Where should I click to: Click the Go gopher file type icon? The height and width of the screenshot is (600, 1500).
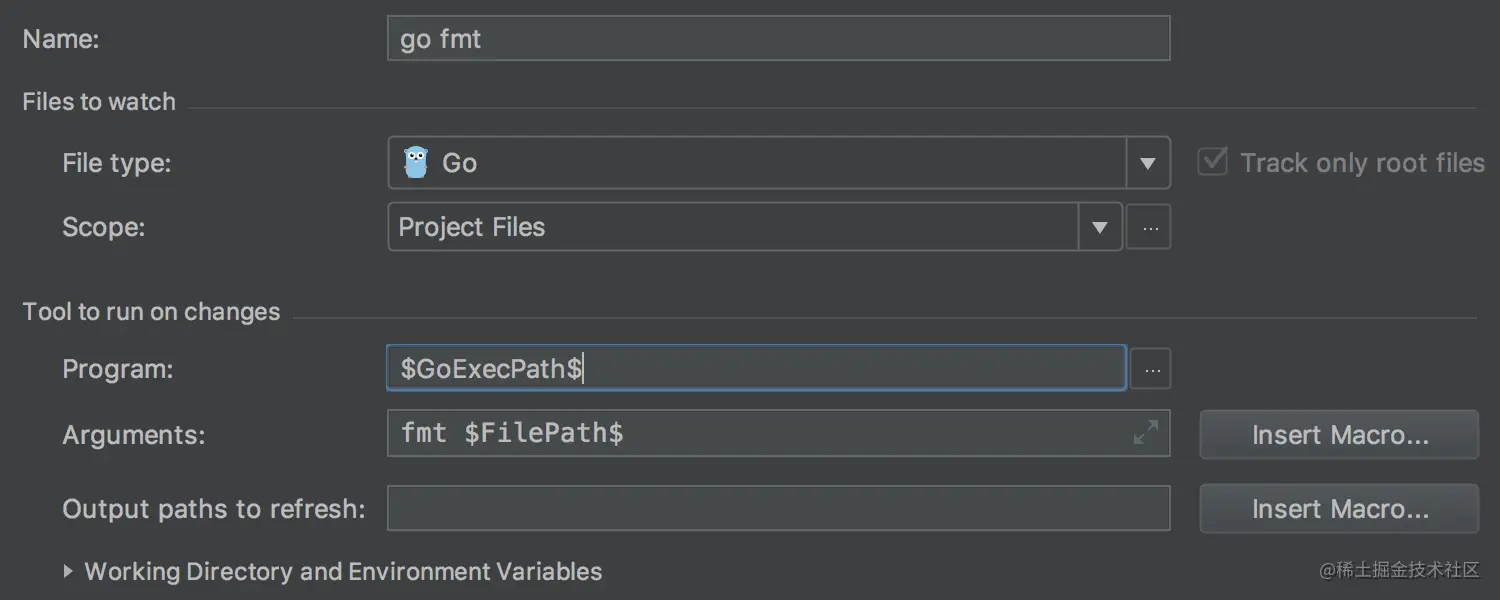[417, 162]
